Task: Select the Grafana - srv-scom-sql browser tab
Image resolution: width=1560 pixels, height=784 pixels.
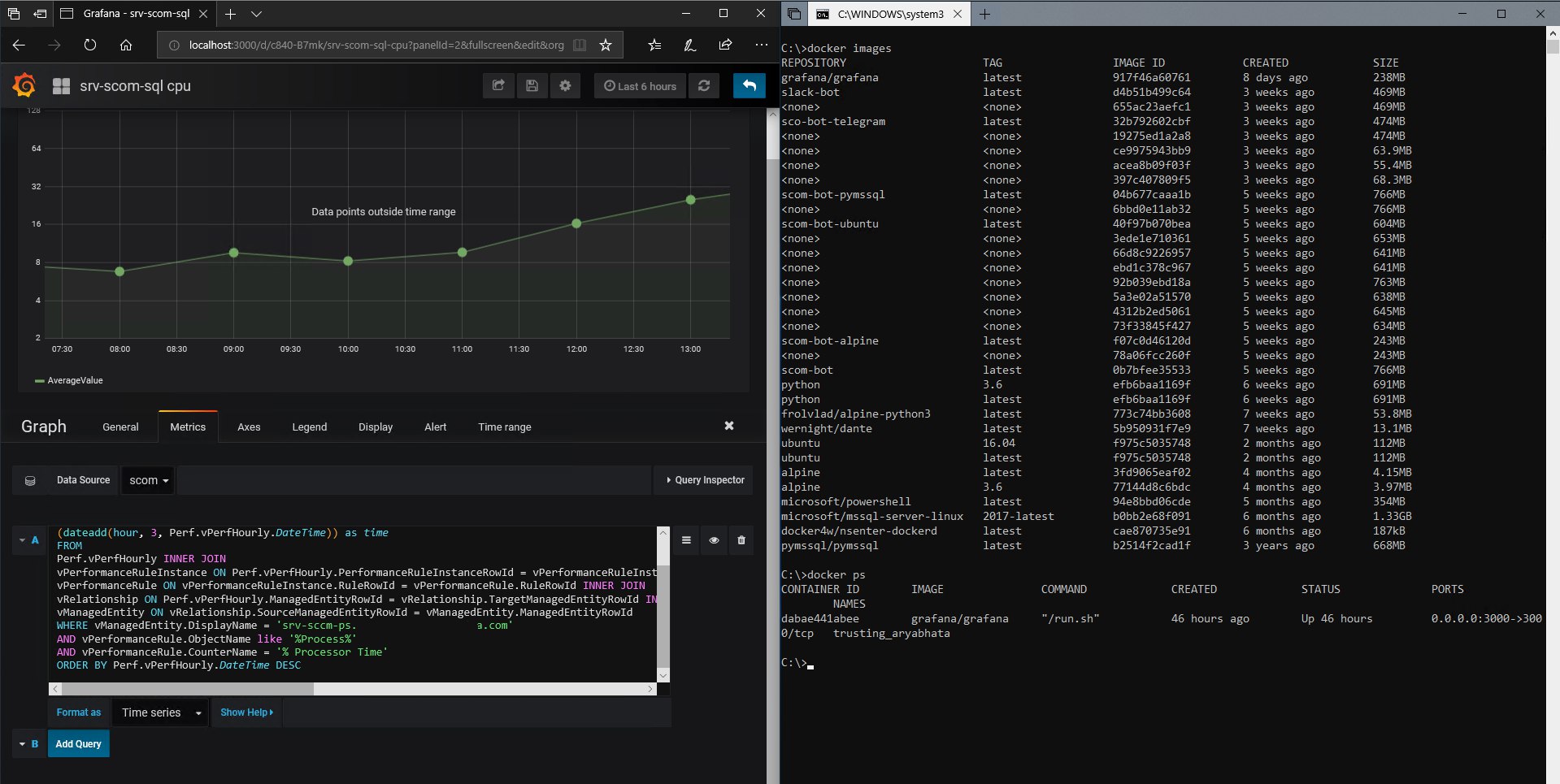Action: 134,14
